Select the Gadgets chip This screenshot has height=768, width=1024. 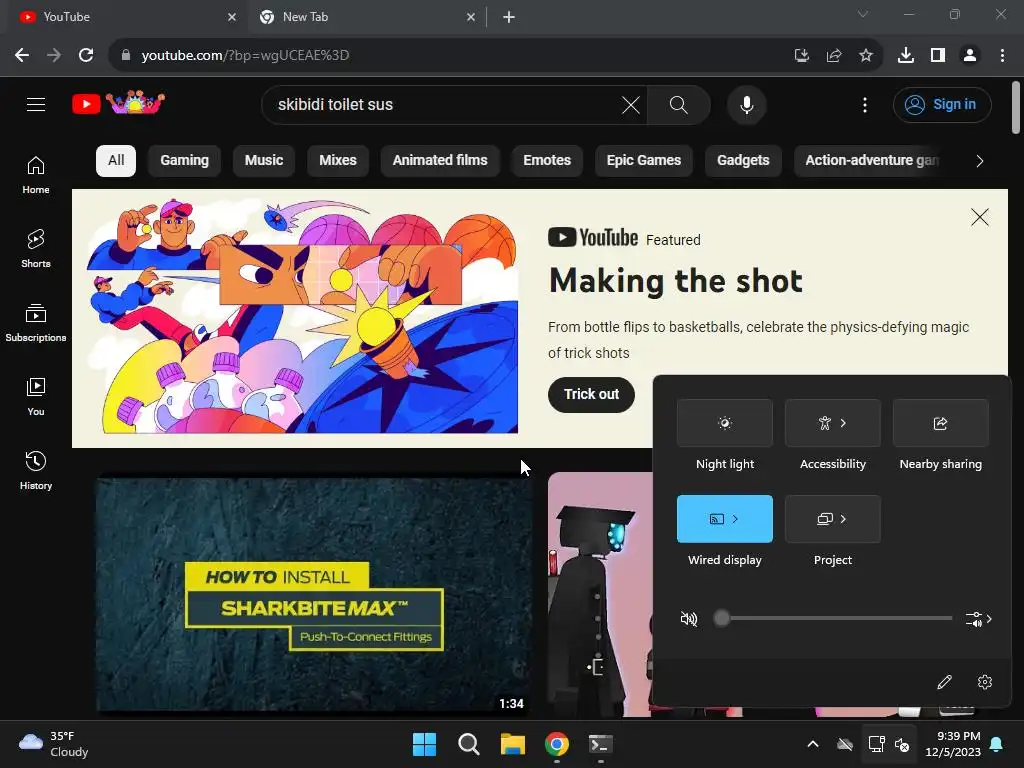click(x=743, y=161)
